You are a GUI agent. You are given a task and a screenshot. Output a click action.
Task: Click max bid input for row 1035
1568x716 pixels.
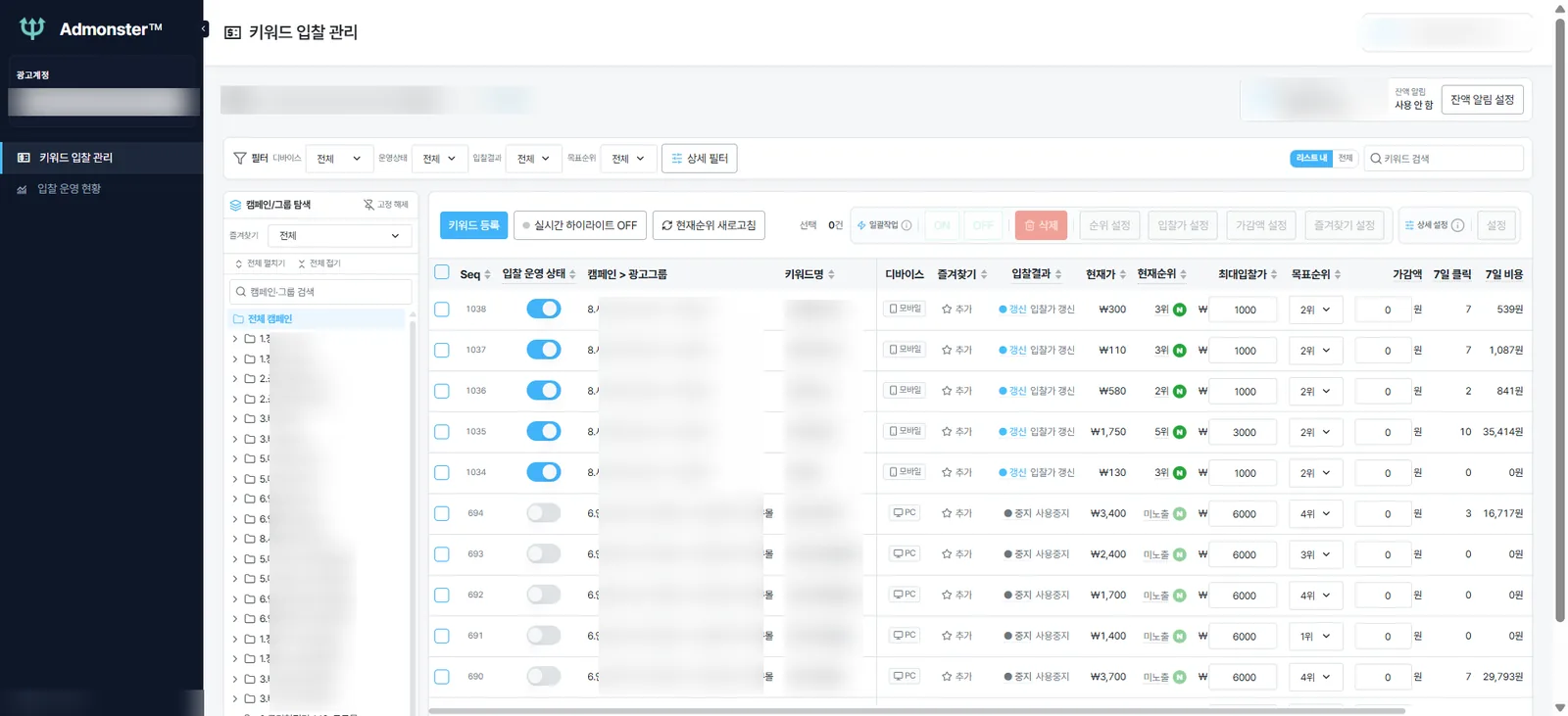click(1244, 433)
